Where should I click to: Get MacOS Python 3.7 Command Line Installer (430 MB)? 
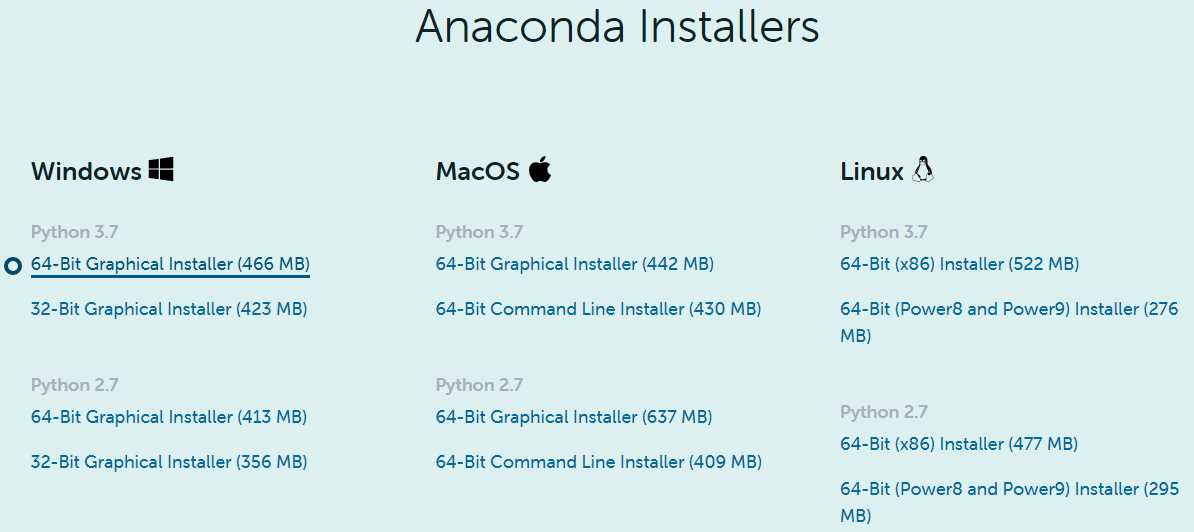(x=599, y=309)
